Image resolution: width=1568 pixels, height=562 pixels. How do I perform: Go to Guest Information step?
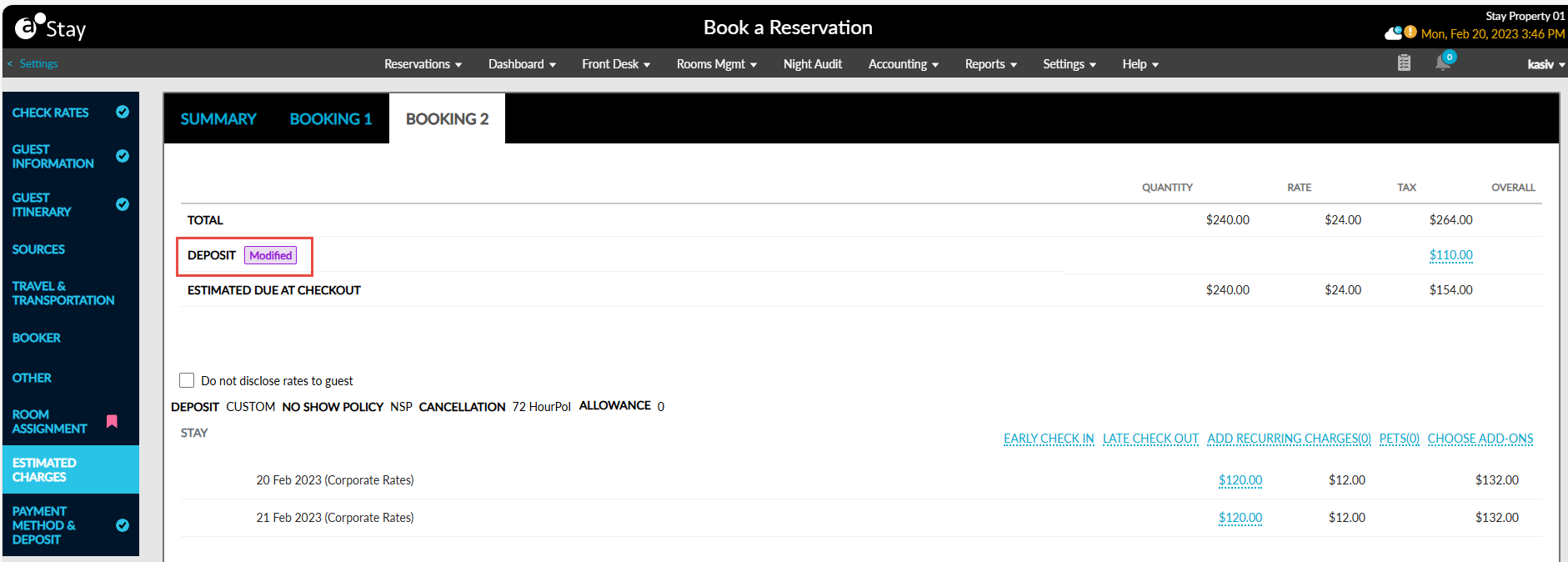click(53, 156)
